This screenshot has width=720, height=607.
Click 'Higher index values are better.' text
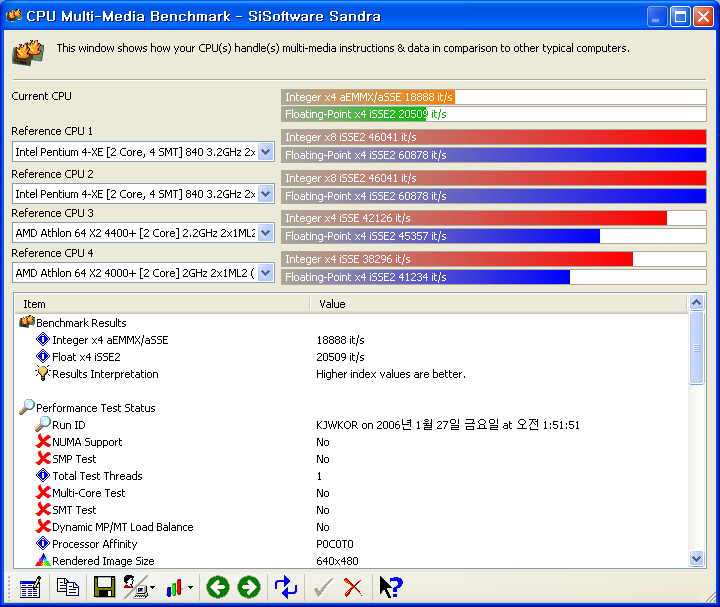(391, 374)
